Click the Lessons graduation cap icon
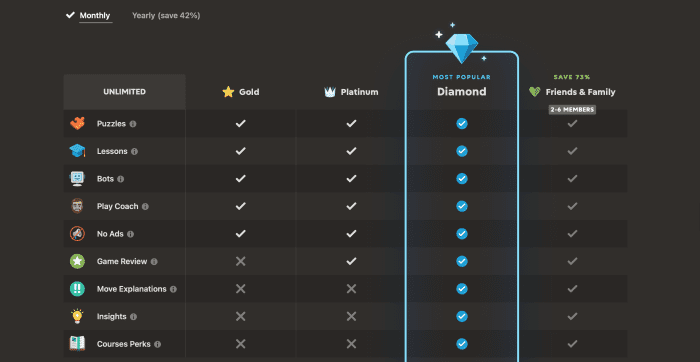 pyautogui.click(x=77, y=151)
